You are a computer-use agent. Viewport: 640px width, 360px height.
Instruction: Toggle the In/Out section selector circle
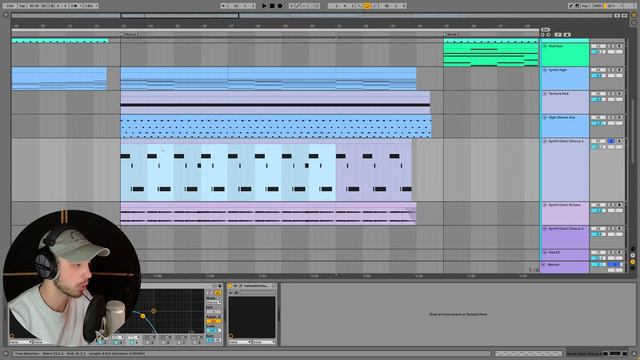click(x=633, y=249)
